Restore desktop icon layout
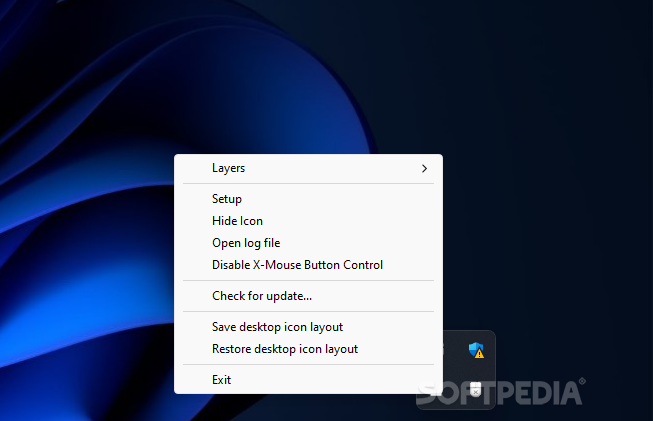 (x=308, y=349)
